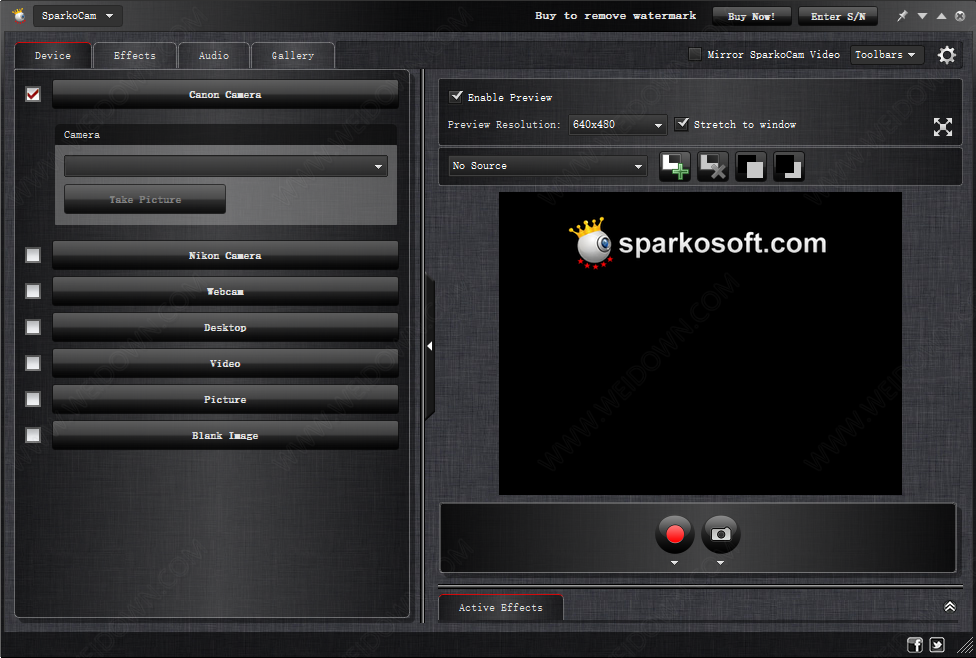Enable the Picture source checkbox
976x658 pixels.
tap(33, 399)
